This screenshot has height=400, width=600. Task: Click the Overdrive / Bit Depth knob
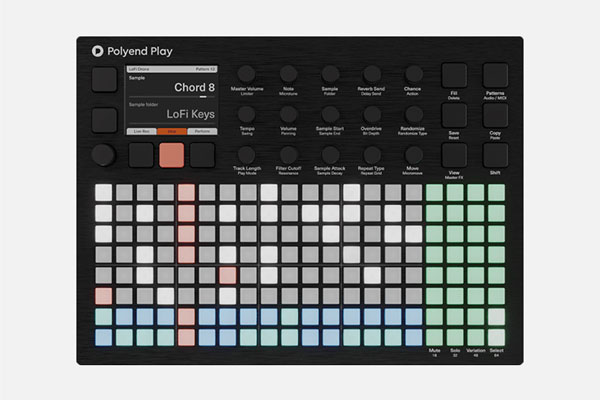(x=372, y=114)
